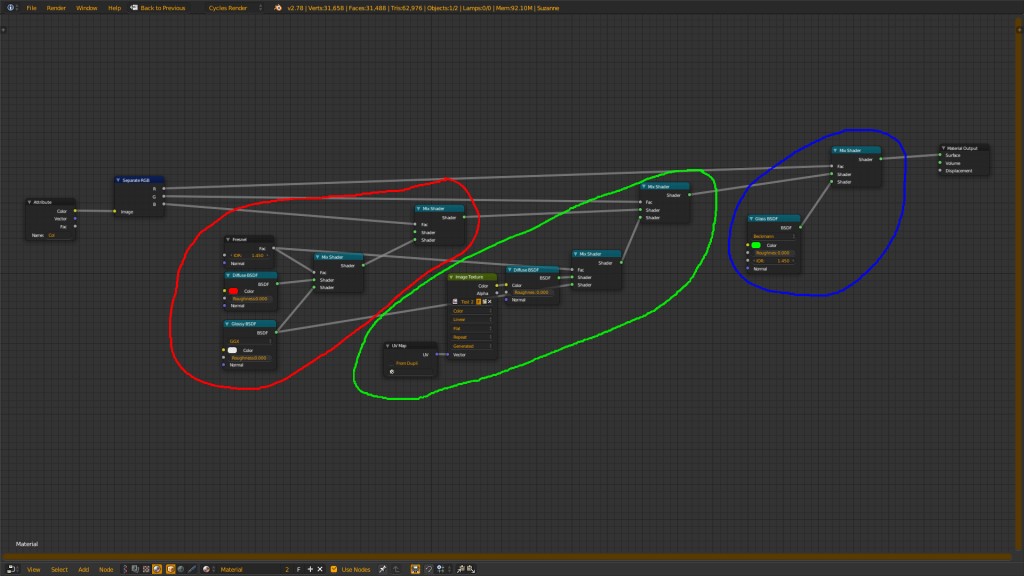Toggle From Dupli on UV Map node

393,362
